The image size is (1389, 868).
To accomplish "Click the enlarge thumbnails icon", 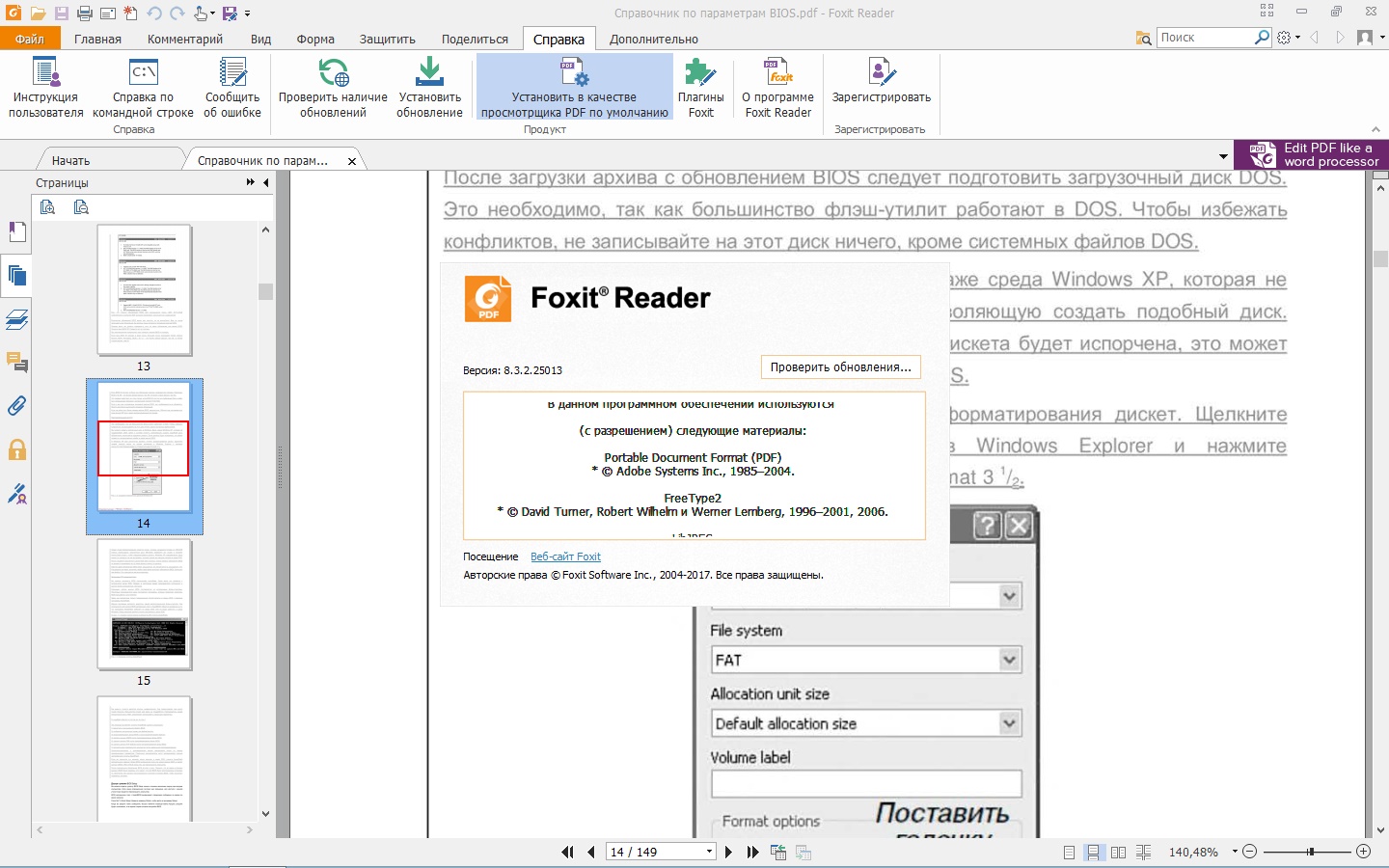I will tap(48, 206).
